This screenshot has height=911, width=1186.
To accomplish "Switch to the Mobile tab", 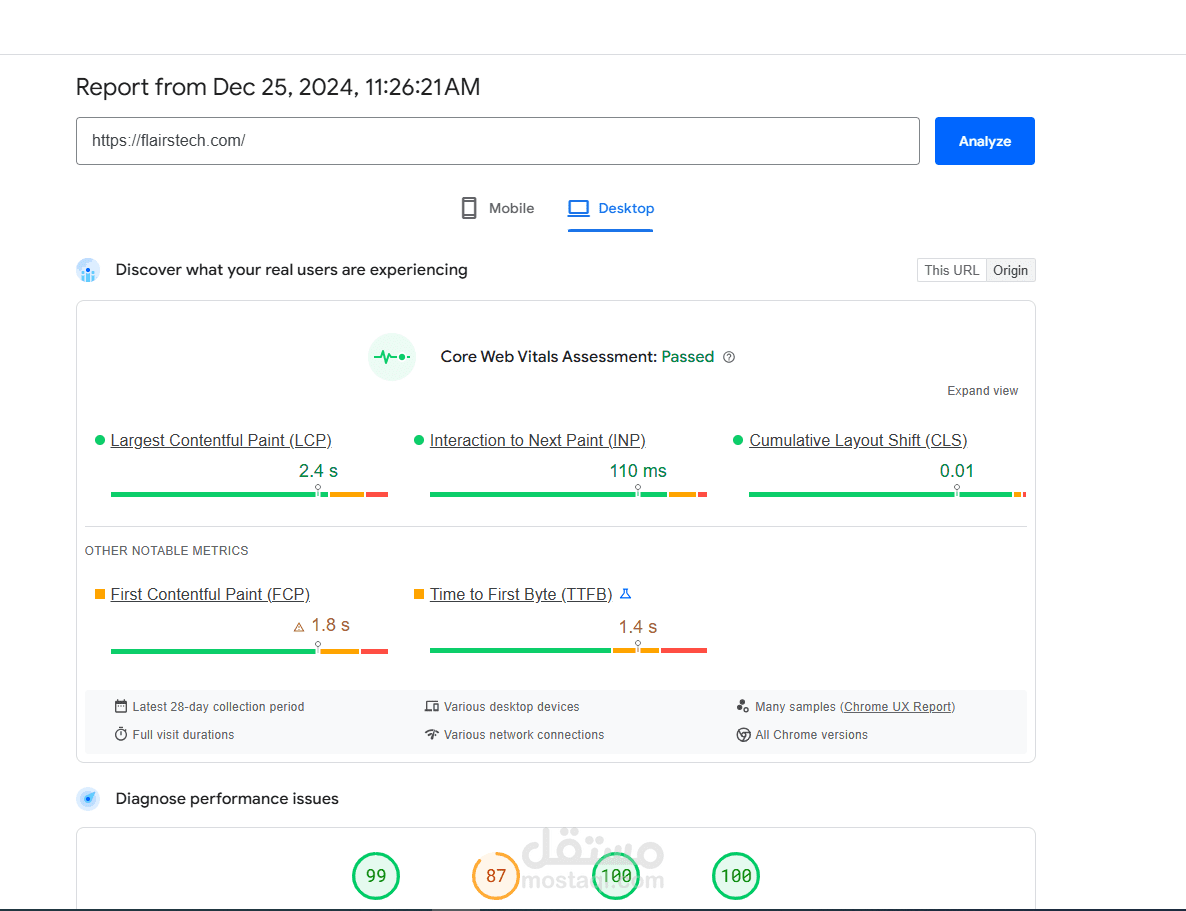I will coord(497,208).
